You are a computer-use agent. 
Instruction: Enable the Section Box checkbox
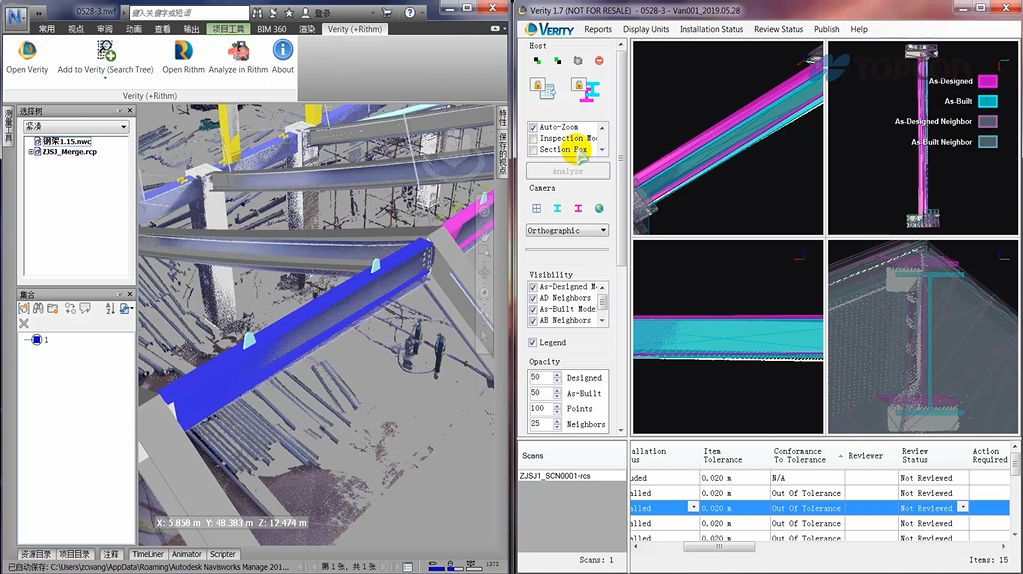click(533, 149)
